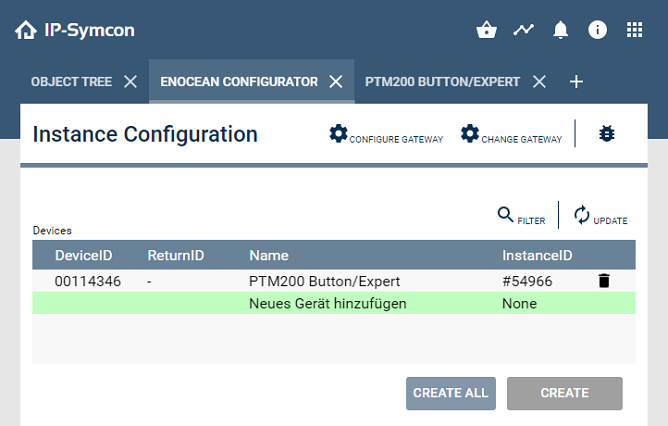Image resolution: width=668 pixels, height=426 pixels.
Task: Delete PTM200 Button/Expert with trash icon
Action: (x=603, y=281)
